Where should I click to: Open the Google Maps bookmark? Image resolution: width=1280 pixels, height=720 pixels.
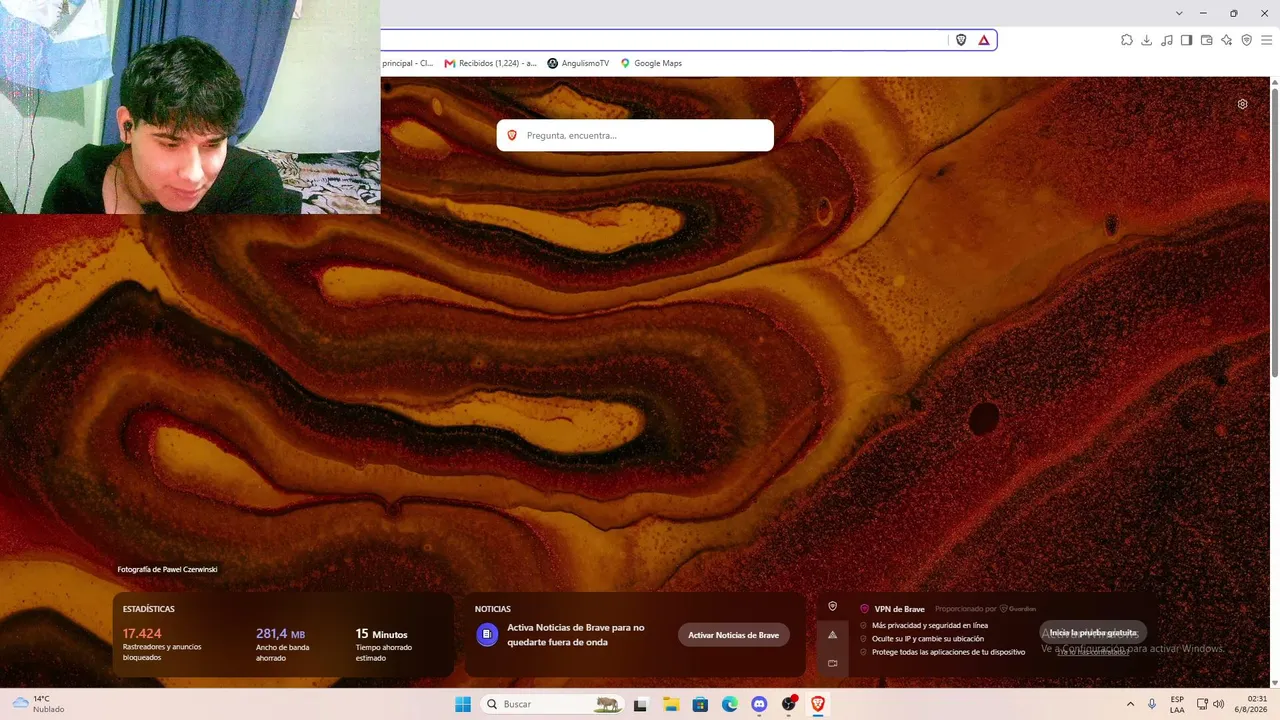coord(651,63)
